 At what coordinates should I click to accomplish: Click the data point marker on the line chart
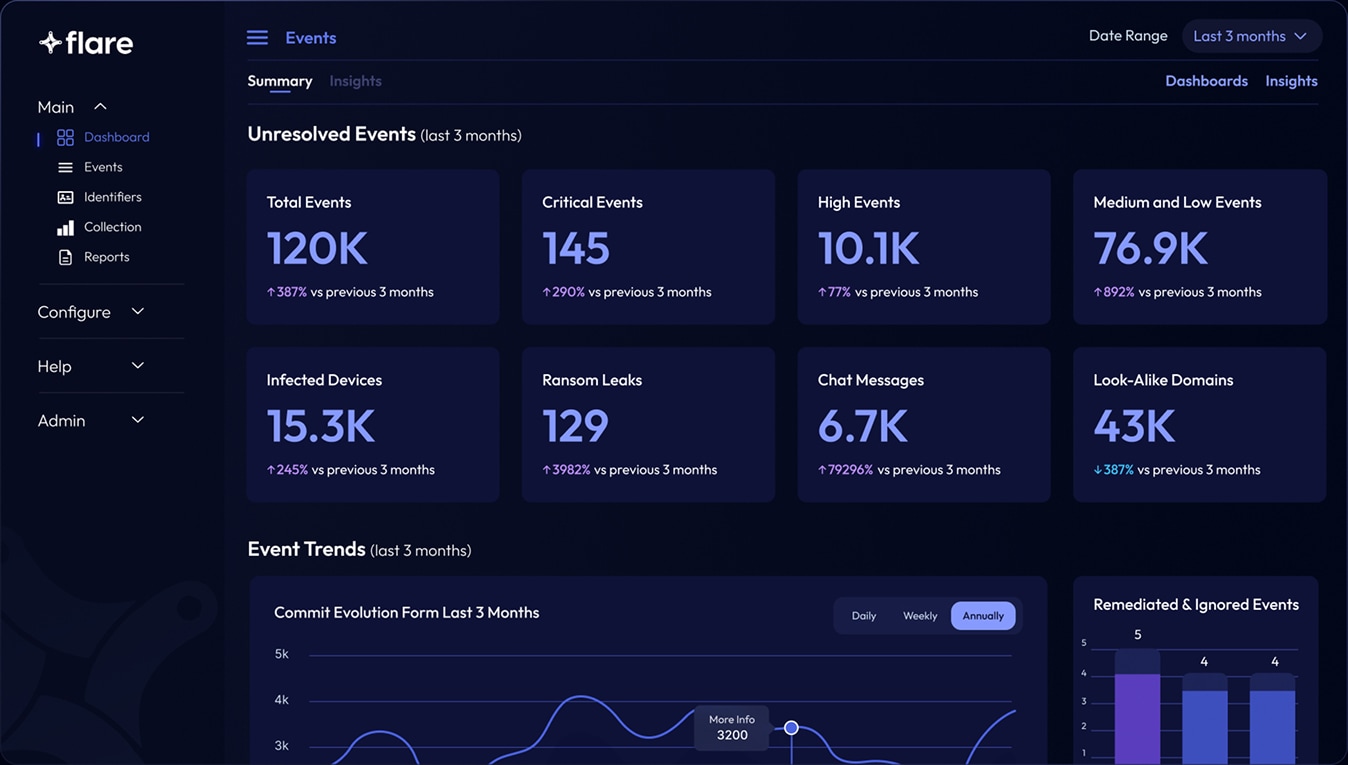coord(791,728)
